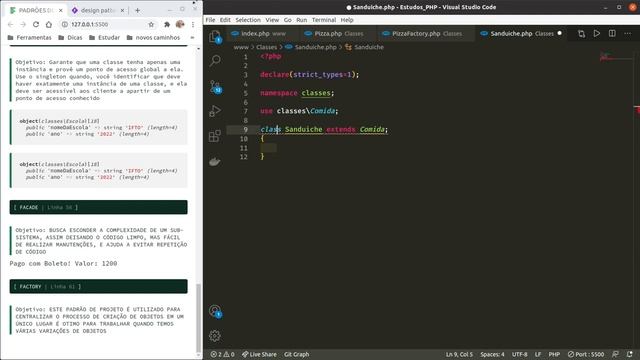Open the Help menu
640x360 pixels.
click(x=347, y=20)
